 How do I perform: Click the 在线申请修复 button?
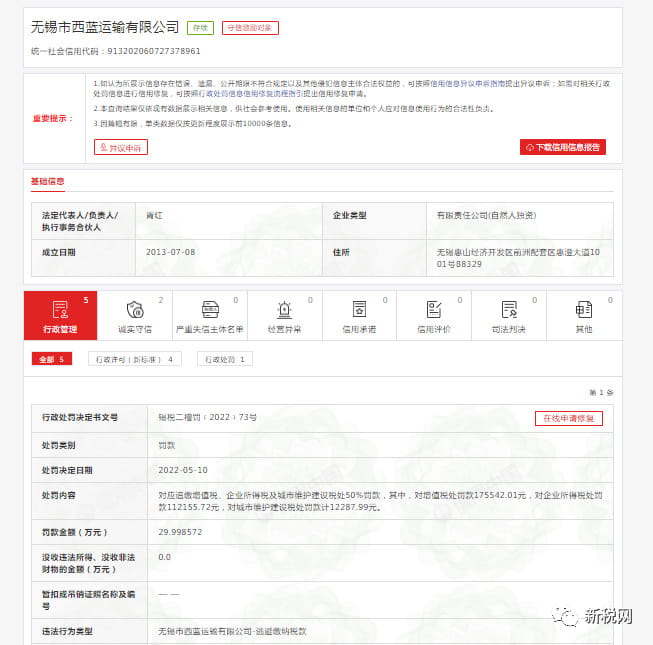click(x=569, y=418)
